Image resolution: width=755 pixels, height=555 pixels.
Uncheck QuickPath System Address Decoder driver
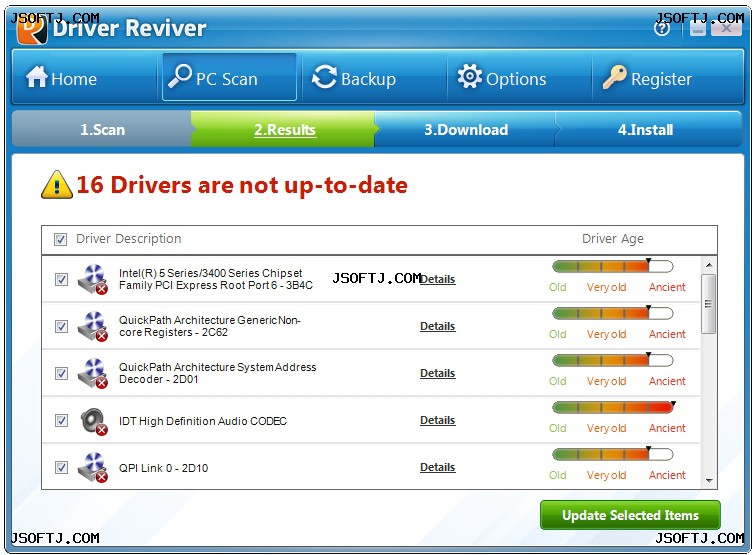[x=61, y=374]
